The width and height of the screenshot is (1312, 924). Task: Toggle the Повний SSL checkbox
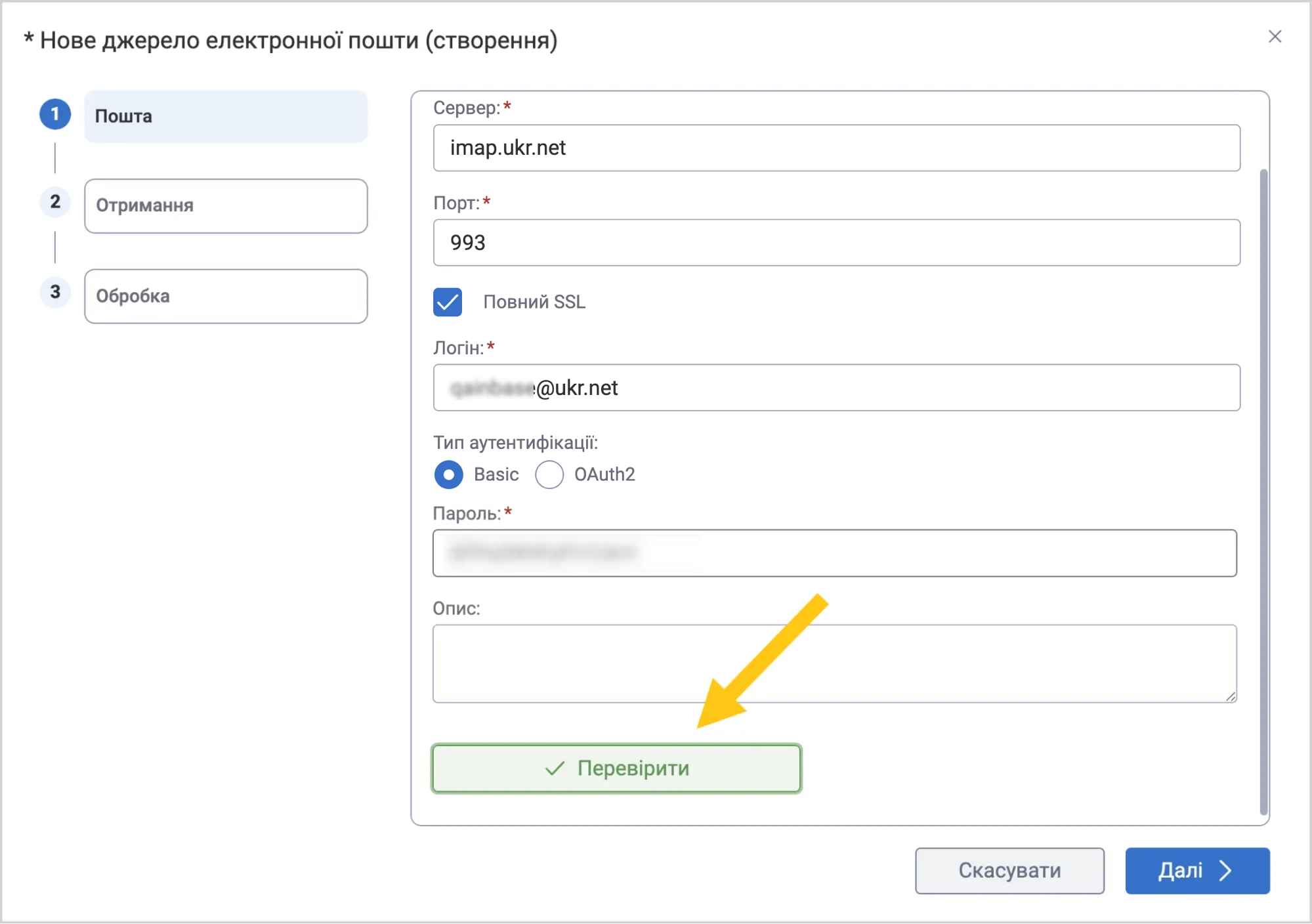(x=448, y=303)
